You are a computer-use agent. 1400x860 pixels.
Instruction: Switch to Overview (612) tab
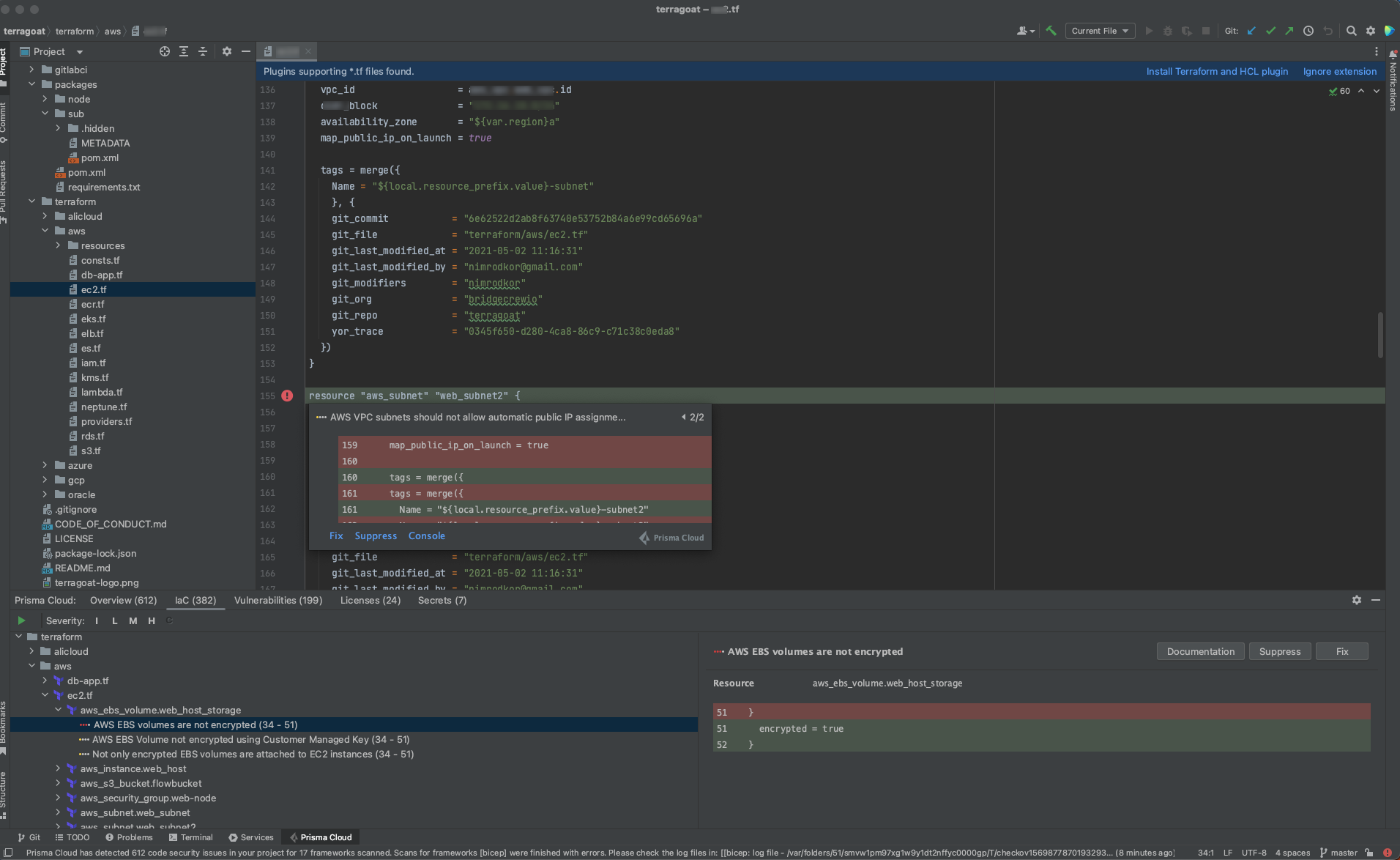[123, 600]
